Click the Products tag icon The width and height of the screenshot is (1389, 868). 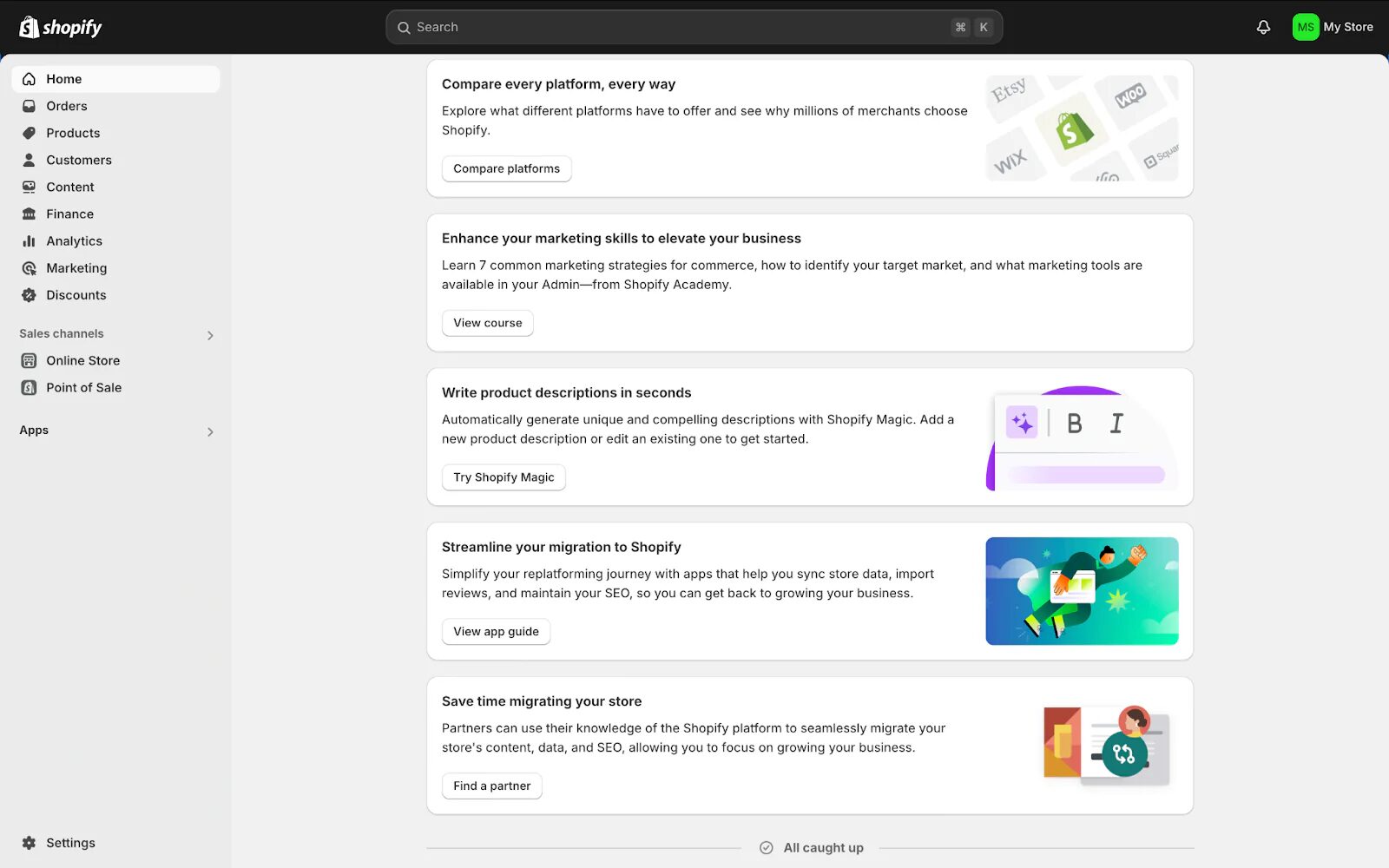click(x=29, y=133)
